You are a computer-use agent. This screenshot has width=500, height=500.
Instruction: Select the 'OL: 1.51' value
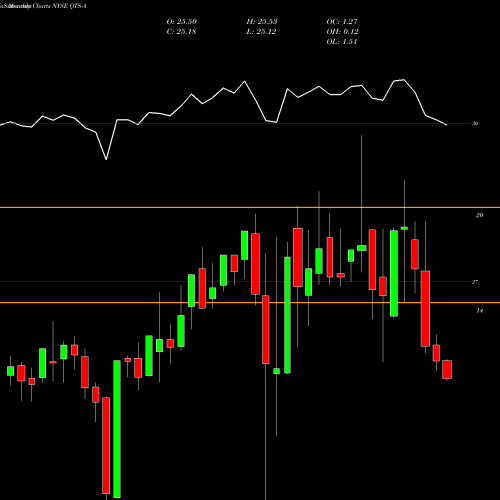342,42
